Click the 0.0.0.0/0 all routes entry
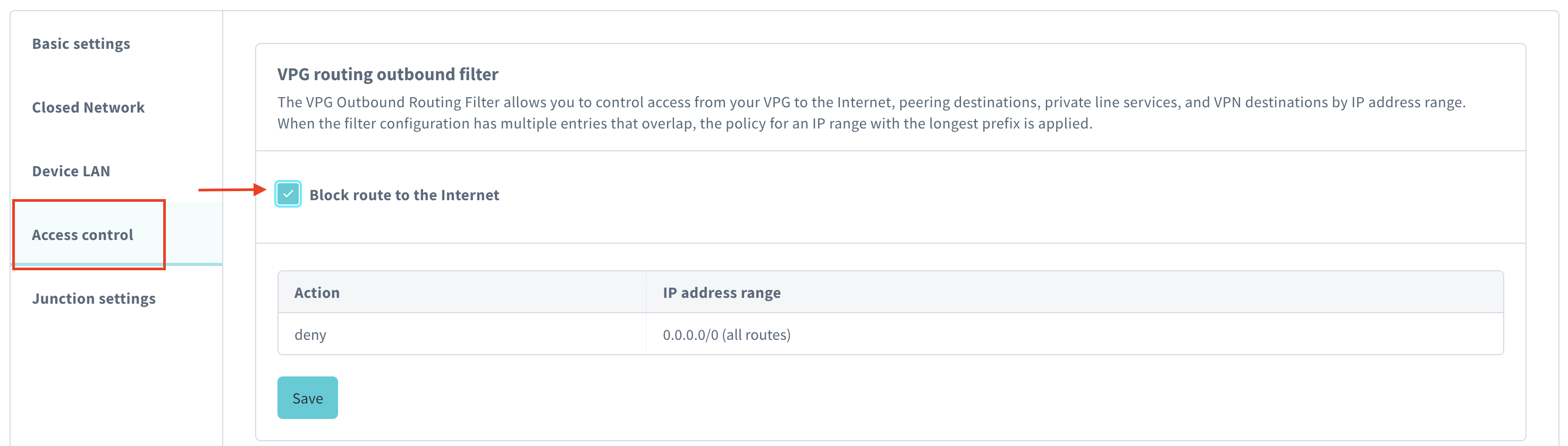This screenshot has height=446, width=1568. (727, 334)
